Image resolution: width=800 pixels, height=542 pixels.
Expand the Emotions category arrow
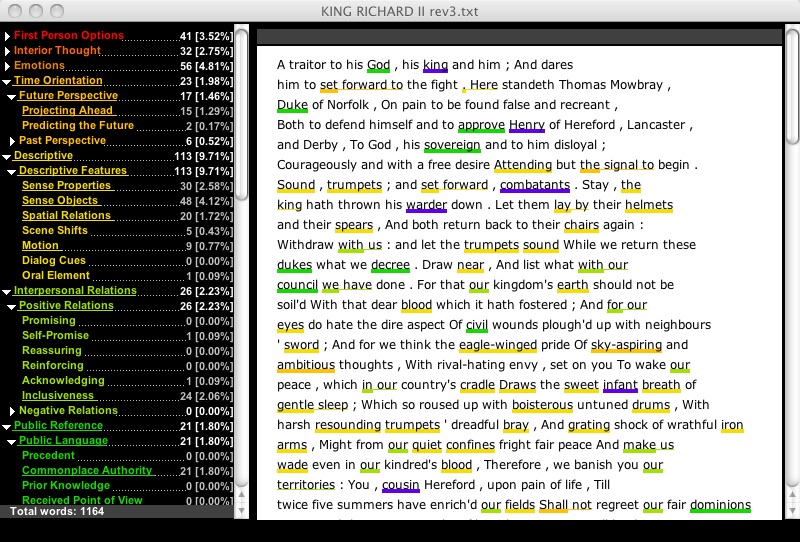[x=7, y=66]
